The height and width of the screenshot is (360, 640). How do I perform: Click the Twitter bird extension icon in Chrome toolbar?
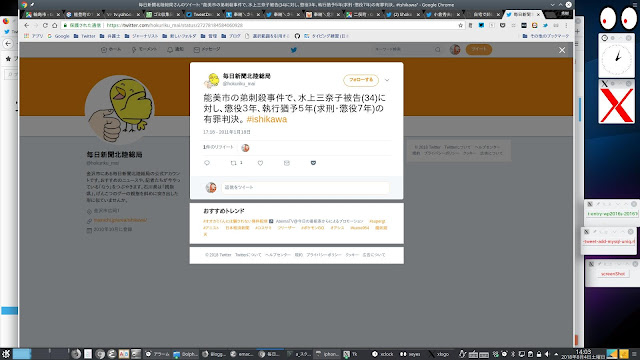545,25
